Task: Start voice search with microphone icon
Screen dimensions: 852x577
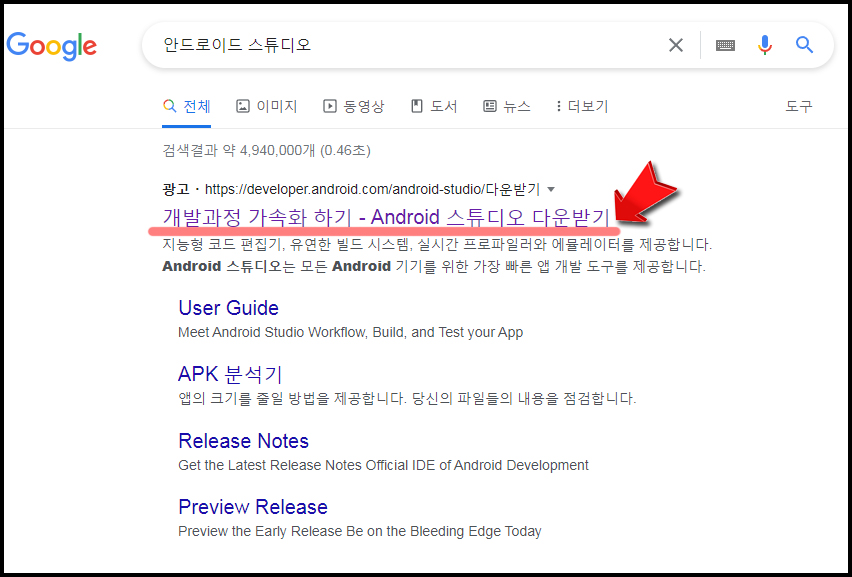Action: 765,45
